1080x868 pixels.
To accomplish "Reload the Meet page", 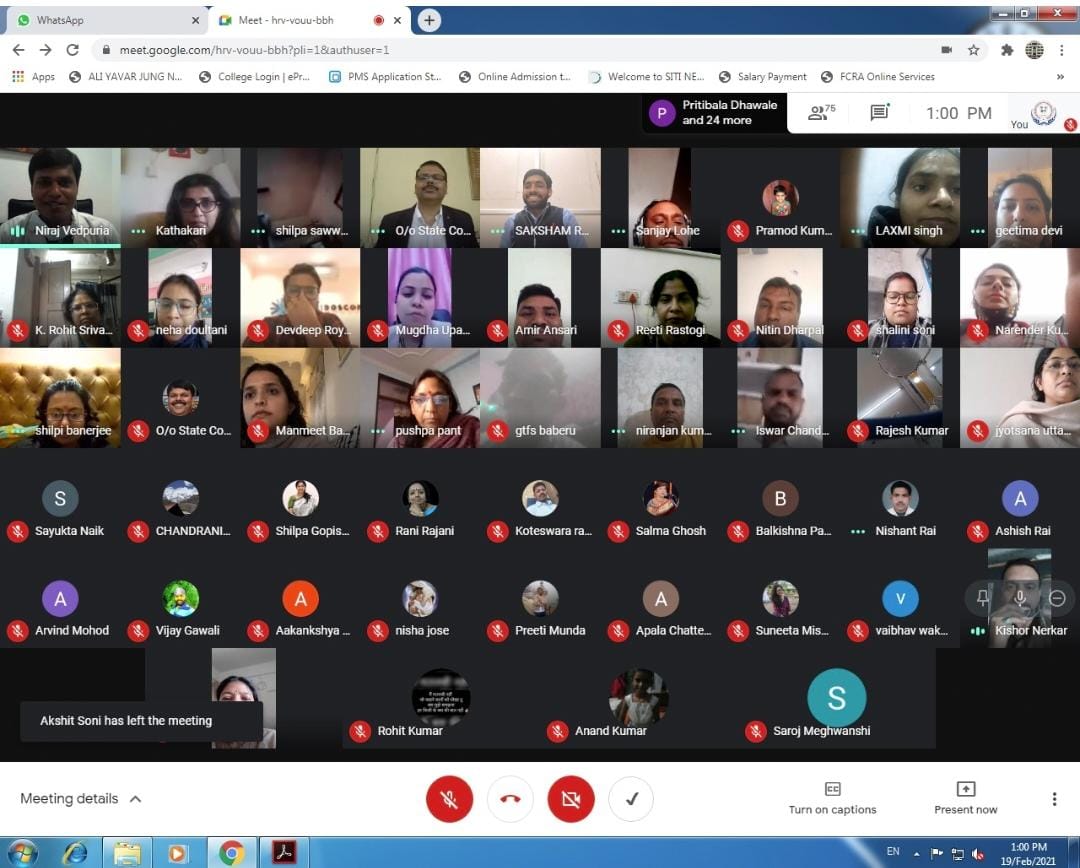I will pos(72,50).
